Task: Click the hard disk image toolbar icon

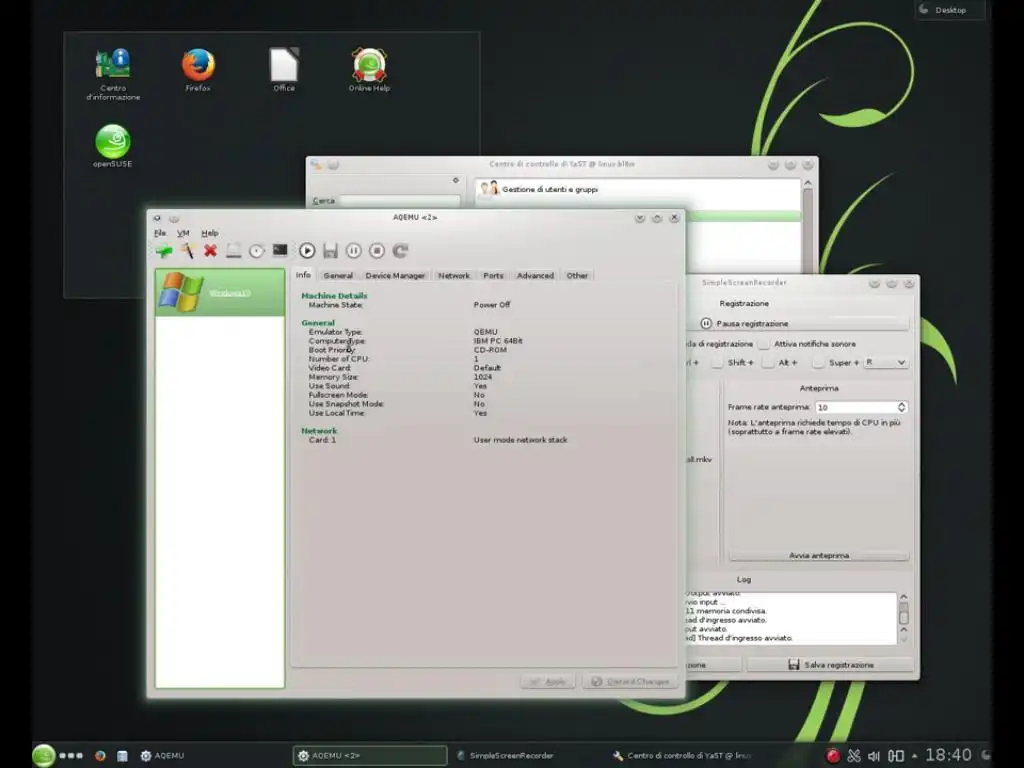Action: point(233,251)
